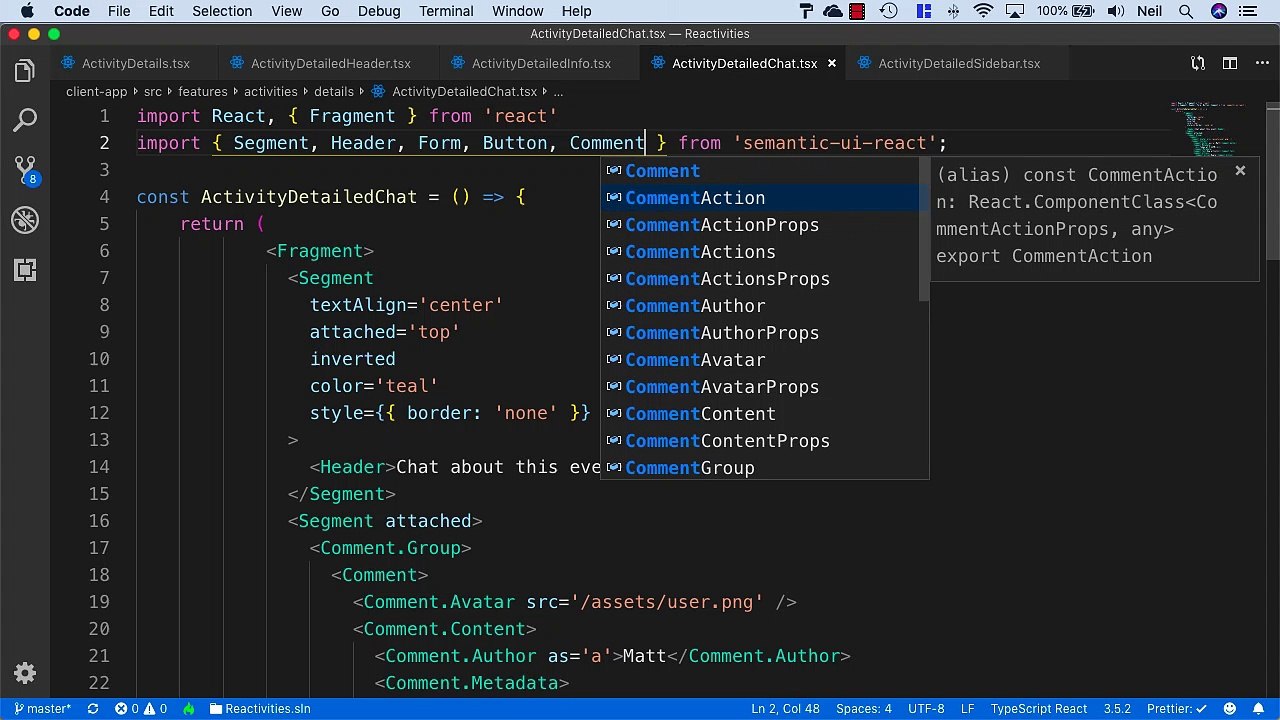Select Comment suggestion in autocomplete list

(760, 171)
